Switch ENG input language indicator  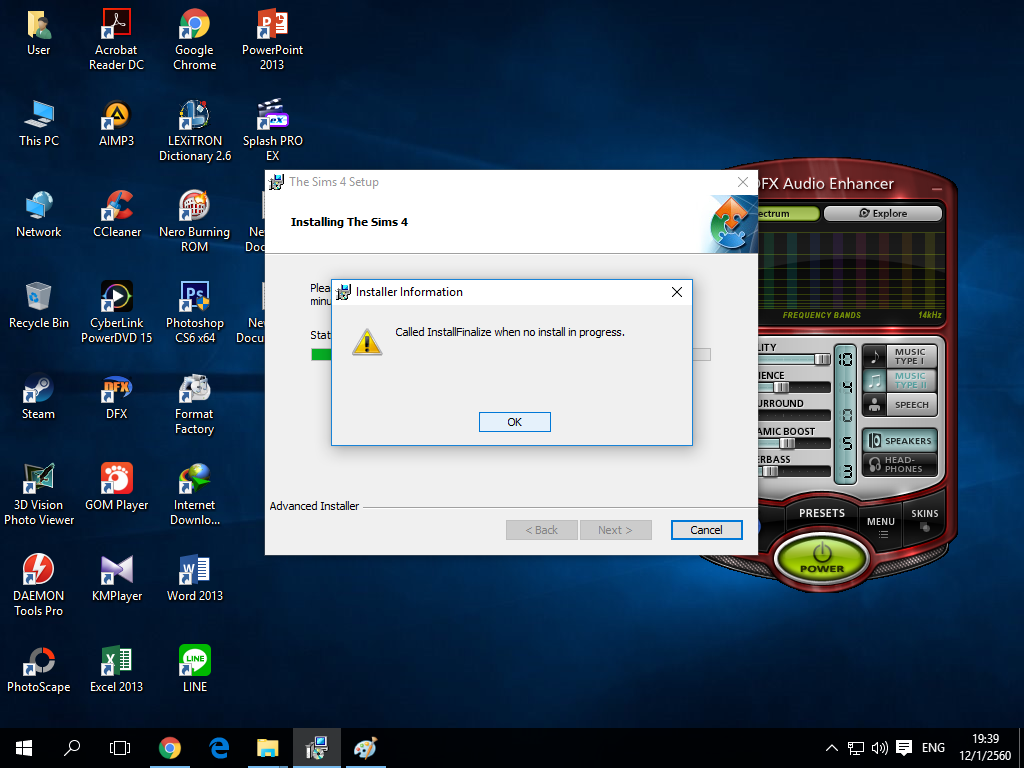(933, 748)
